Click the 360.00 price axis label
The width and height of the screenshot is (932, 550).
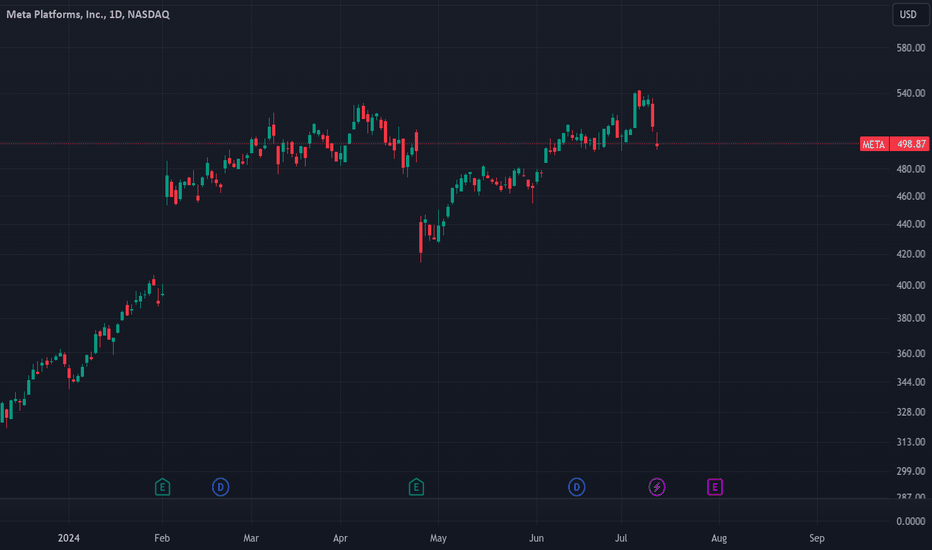tap(911, 354)
